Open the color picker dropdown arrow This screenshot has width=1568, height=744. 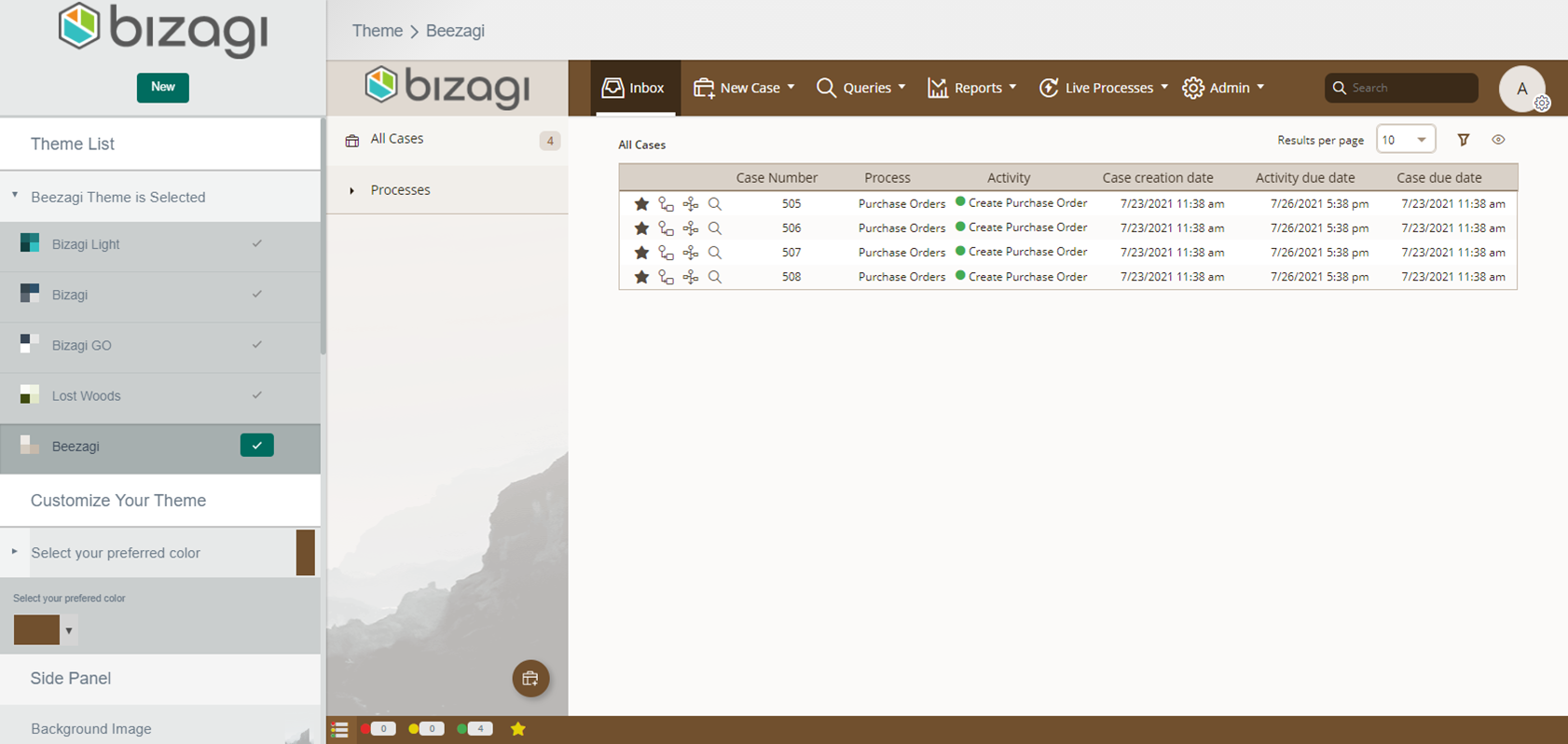point(68,630)
